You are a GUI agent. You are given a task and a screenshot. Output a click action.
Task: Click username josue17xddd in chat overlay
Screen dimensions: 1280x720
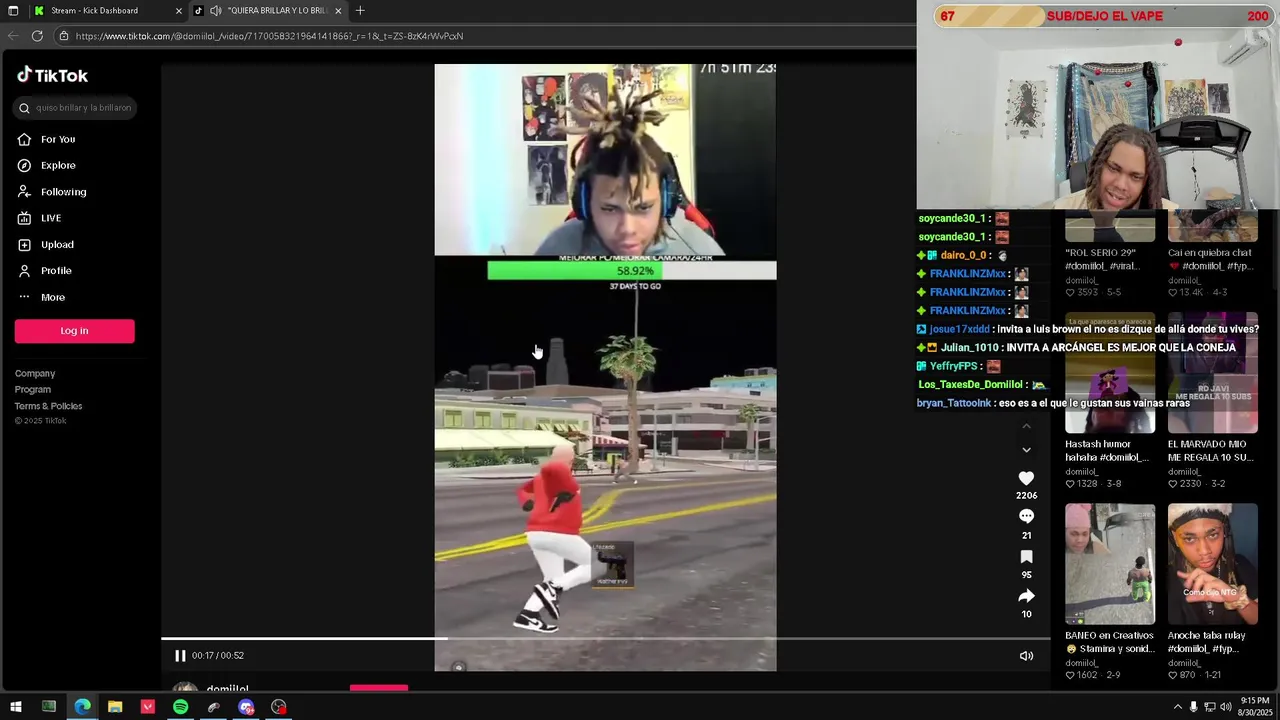(960, 329)
